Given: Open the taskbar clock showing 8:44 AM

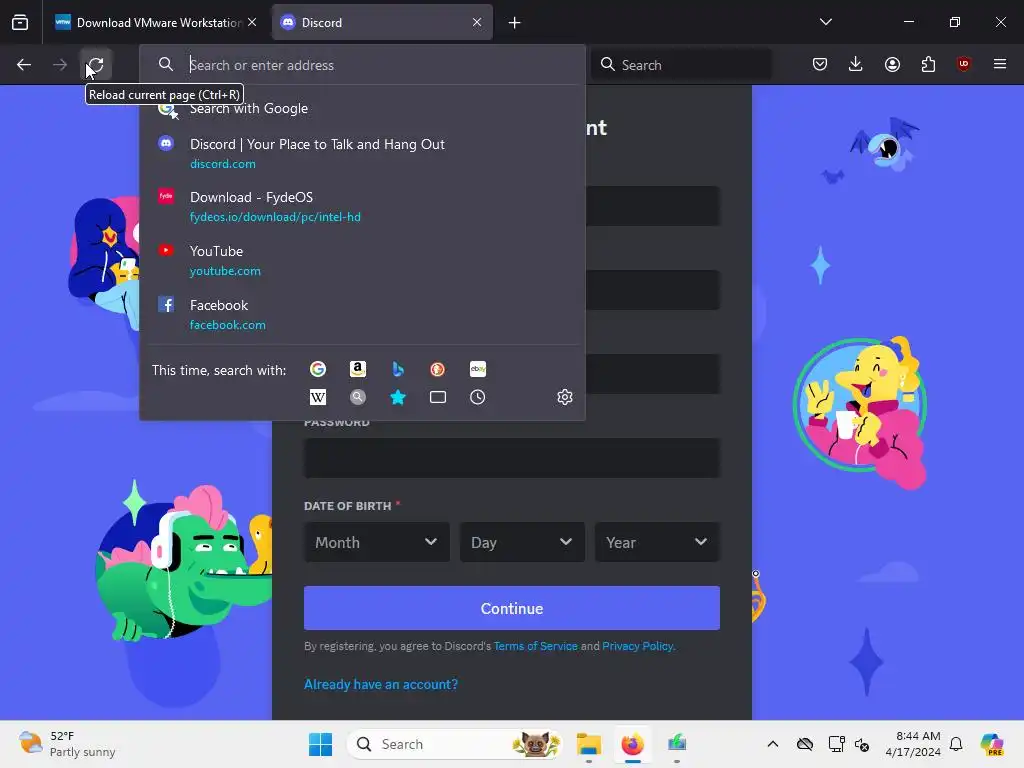Looking at the screenshot, I should (x=912, y=744).
